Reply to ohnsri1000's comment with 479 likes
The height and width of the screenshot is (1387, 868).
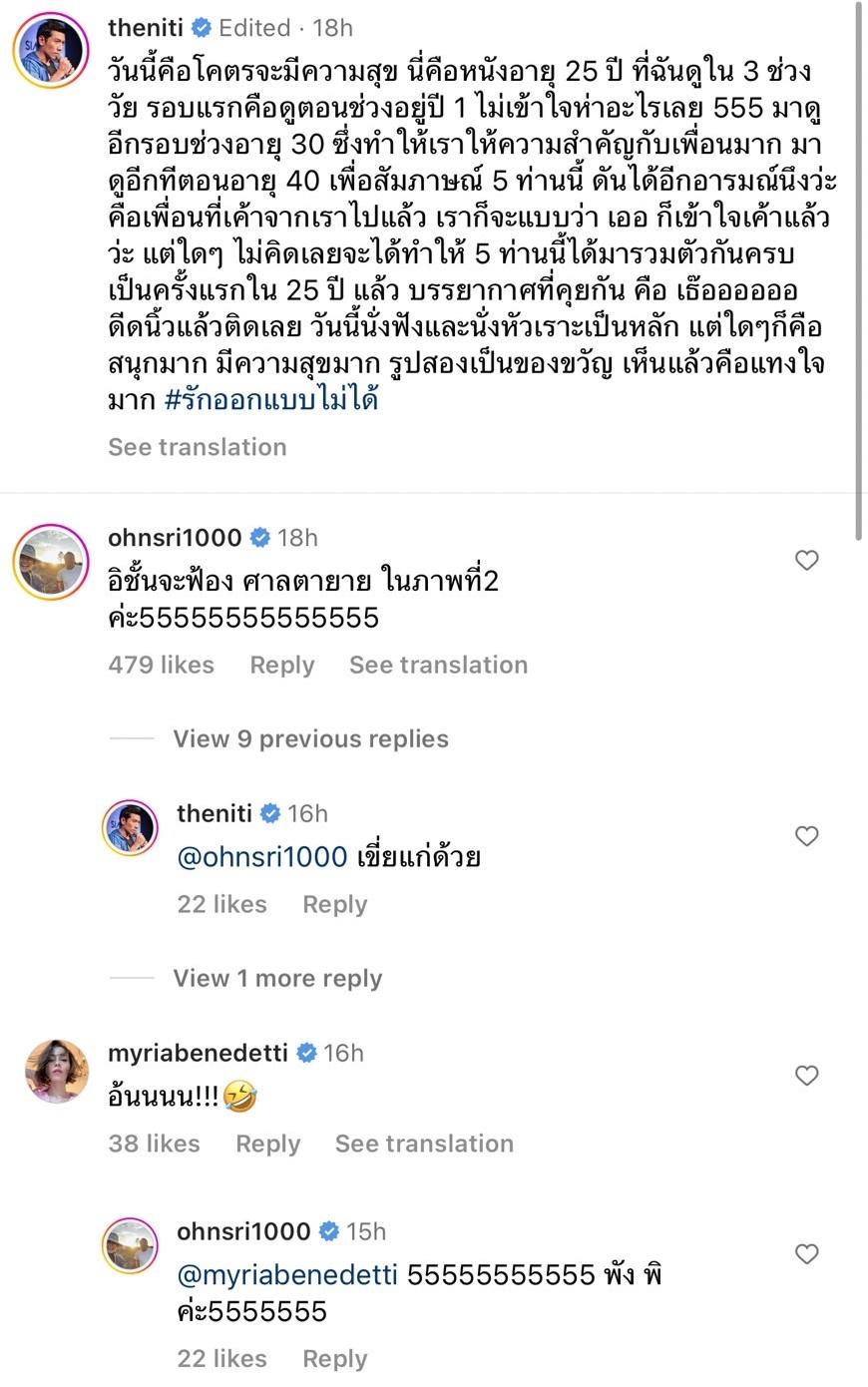pyautogui.click(x=281, y=666)
